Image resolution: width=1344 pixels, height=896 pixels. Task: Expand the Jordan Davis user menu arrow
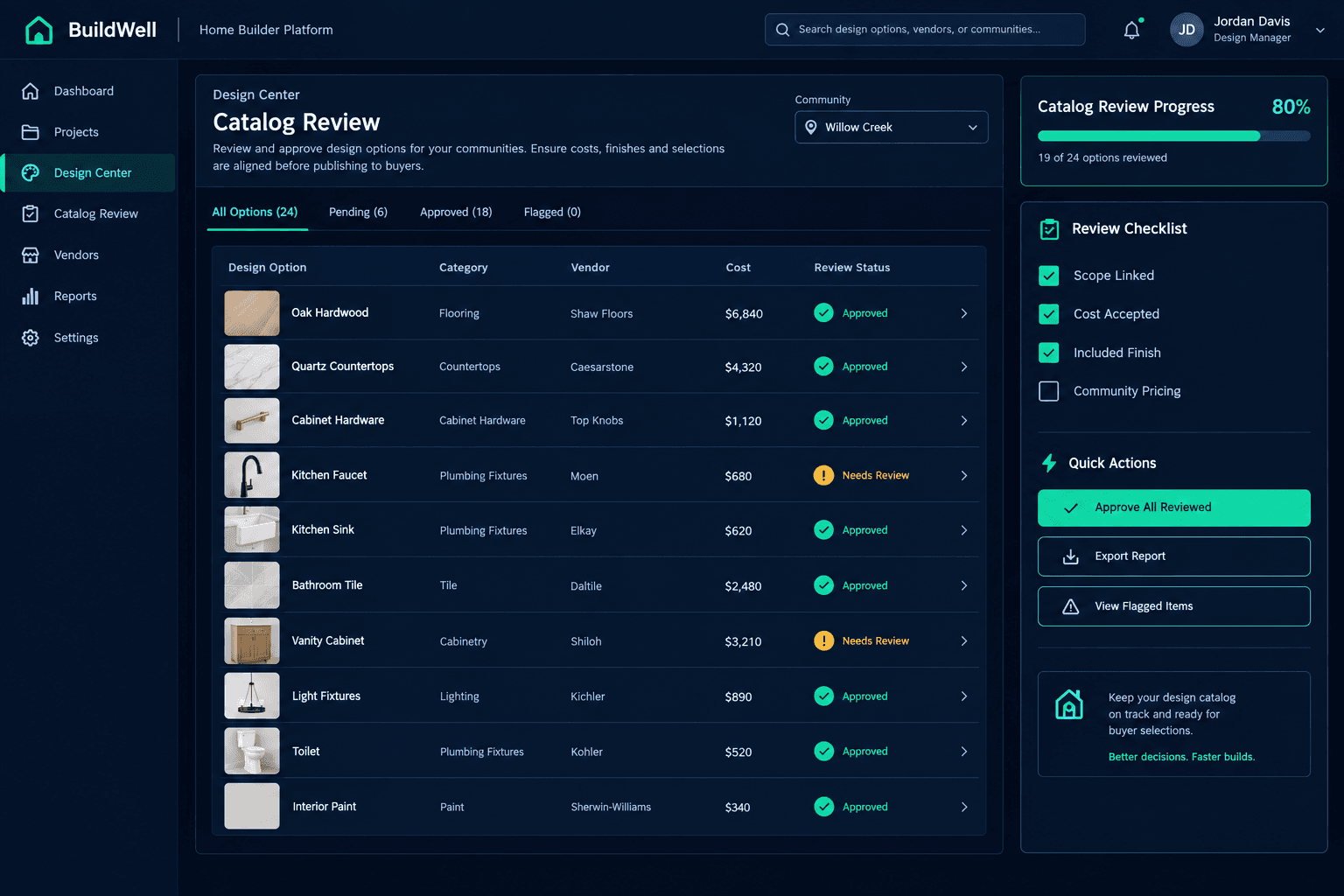coord(1320,30)
